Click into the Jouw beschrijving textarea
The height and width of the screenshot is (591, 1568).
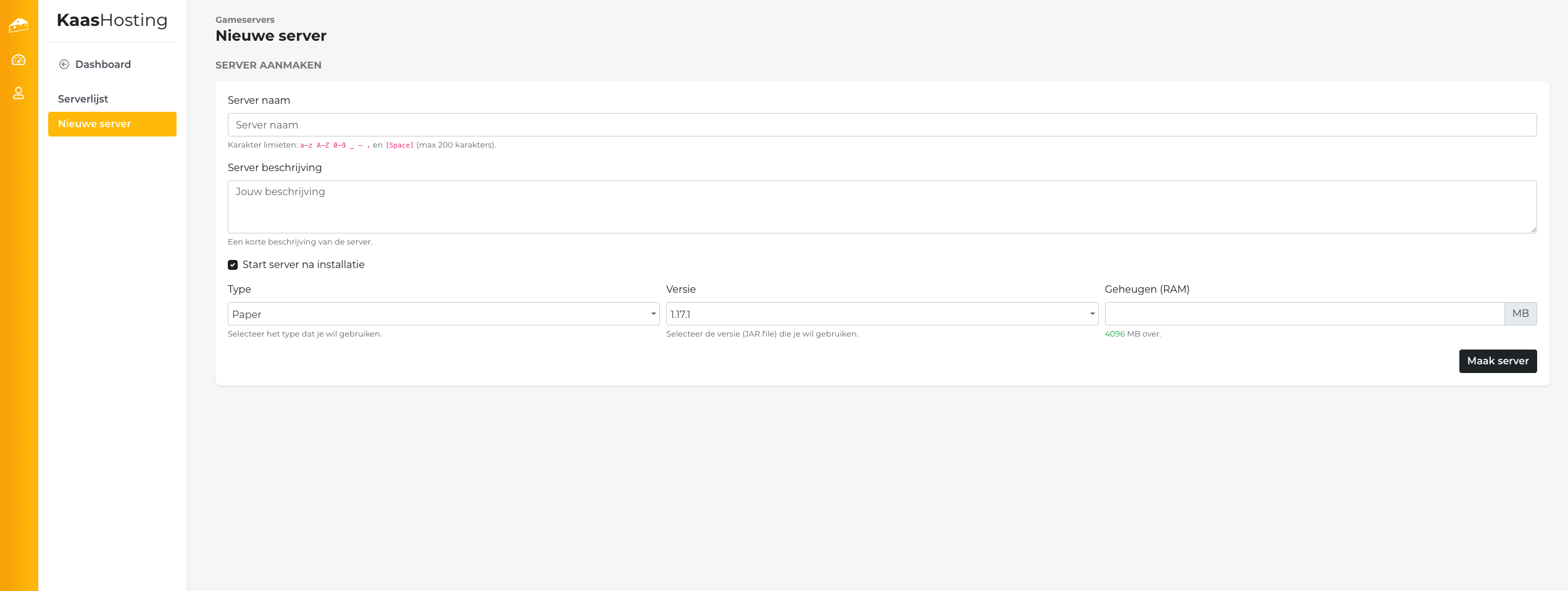[x=882, y=207]
